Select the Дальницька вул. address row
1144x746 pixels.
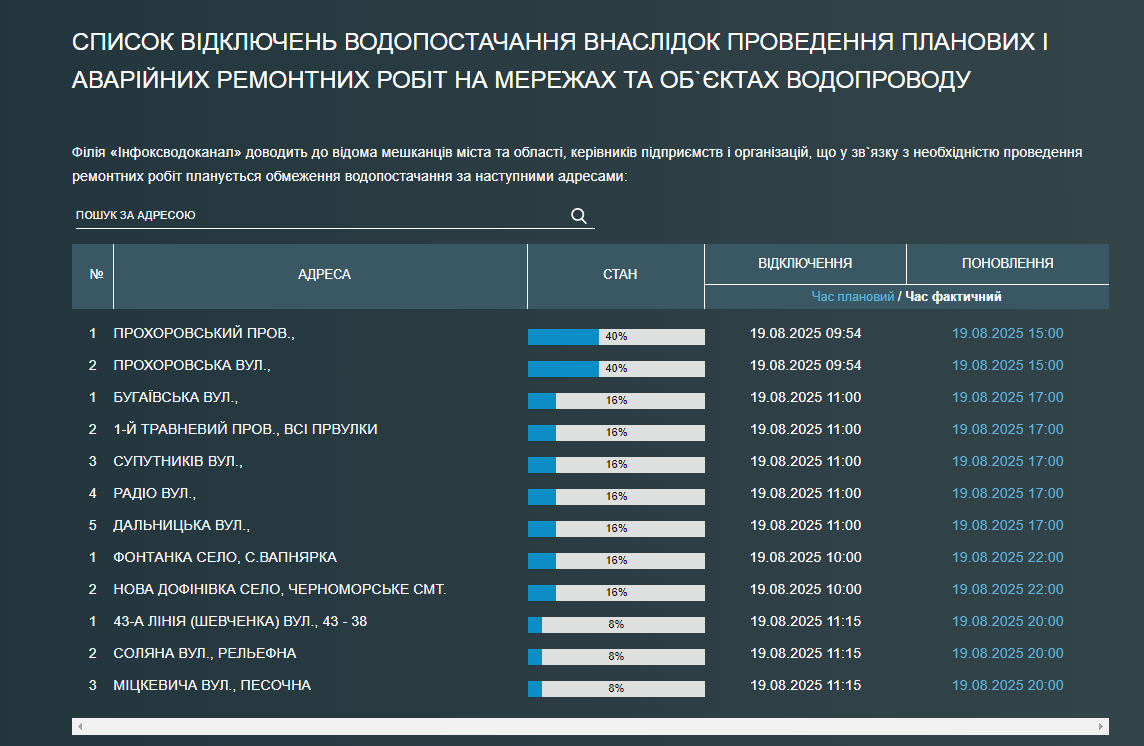[181, 525]
